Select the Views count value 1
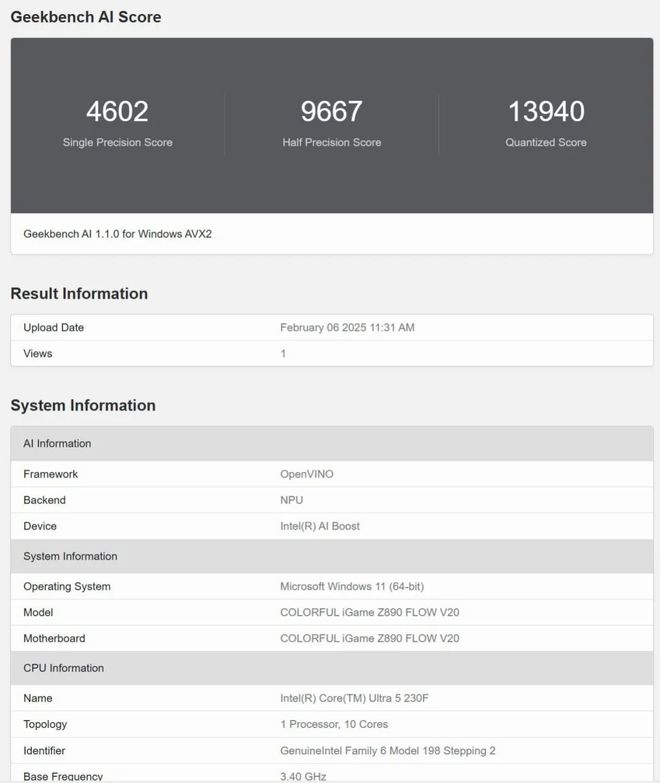 tap(283, 354)
